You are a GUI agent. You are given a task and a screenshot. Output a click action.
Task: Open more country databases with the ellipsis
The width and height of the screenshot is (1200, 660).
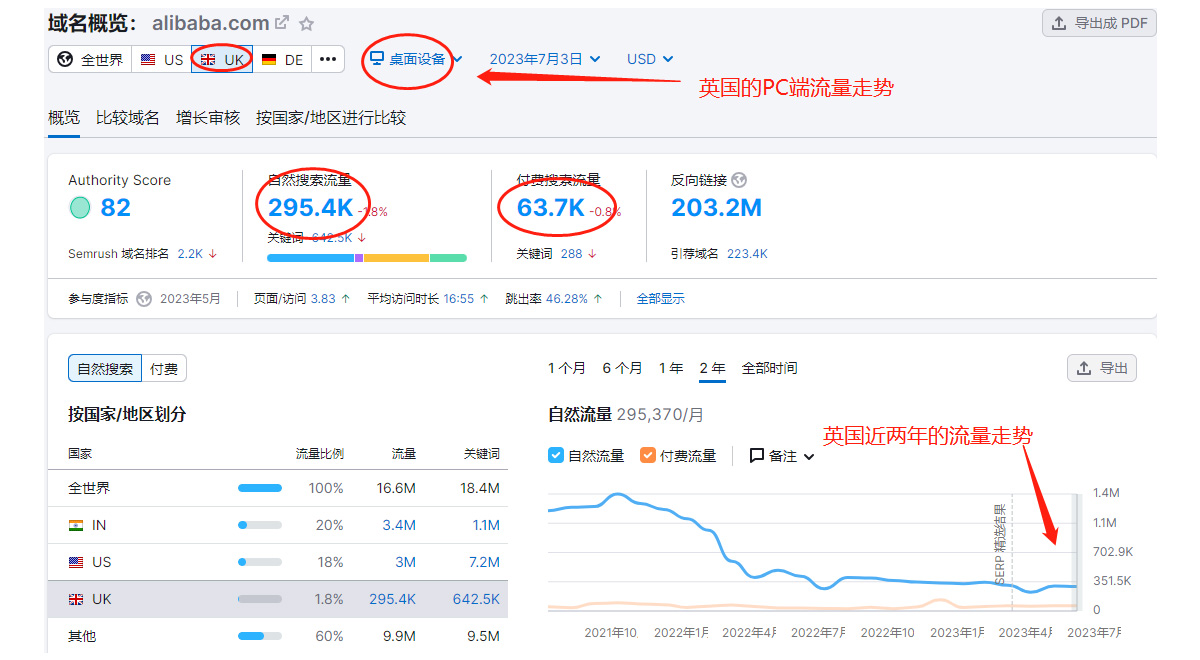point(328,59)
